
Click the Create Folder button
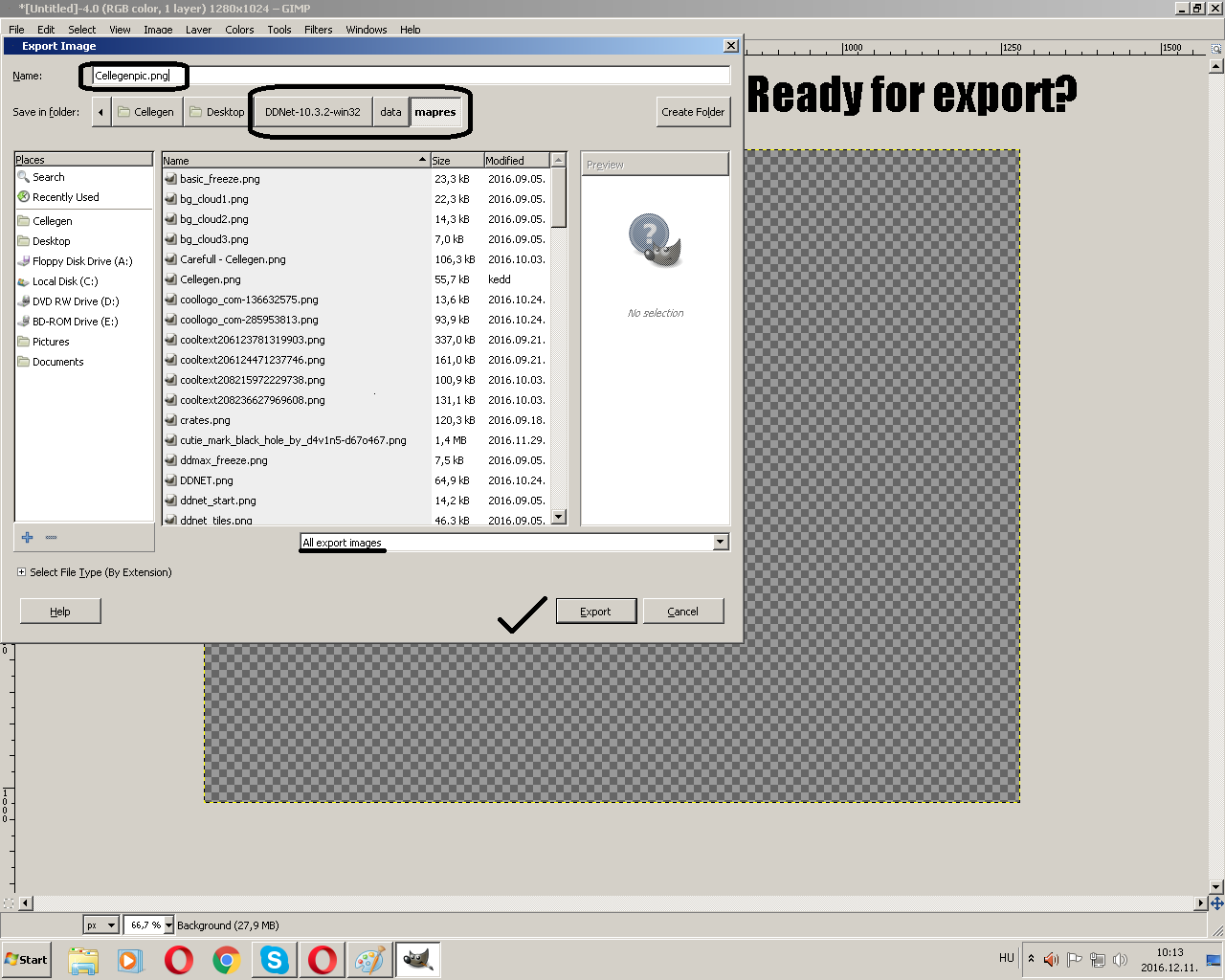tap(693, 112)
